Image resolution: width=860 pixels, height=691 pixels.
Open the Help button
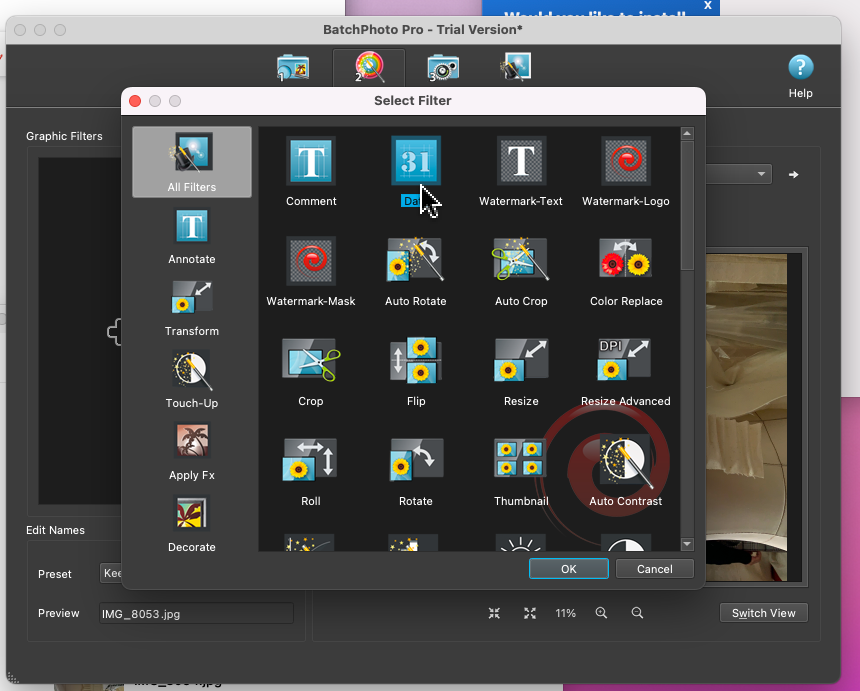[x=801, y=76]
